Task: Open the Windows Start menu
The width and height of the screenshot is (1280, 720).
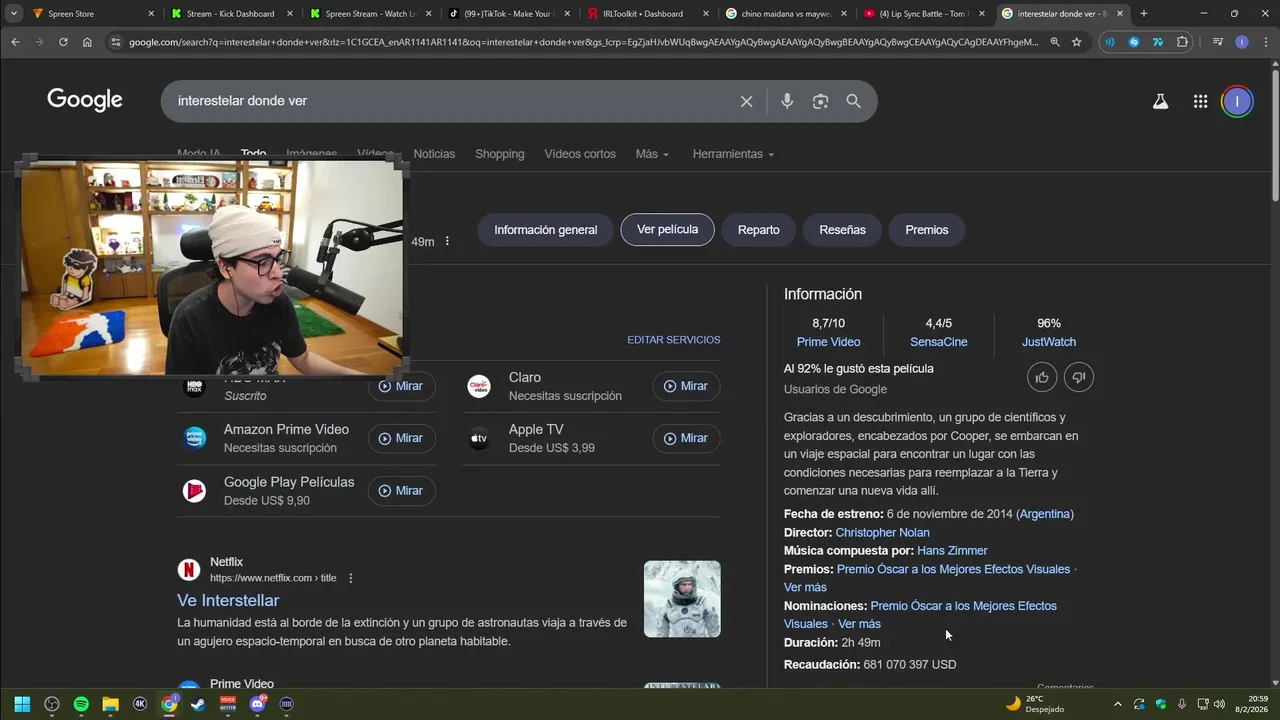Action: point(22,704)
